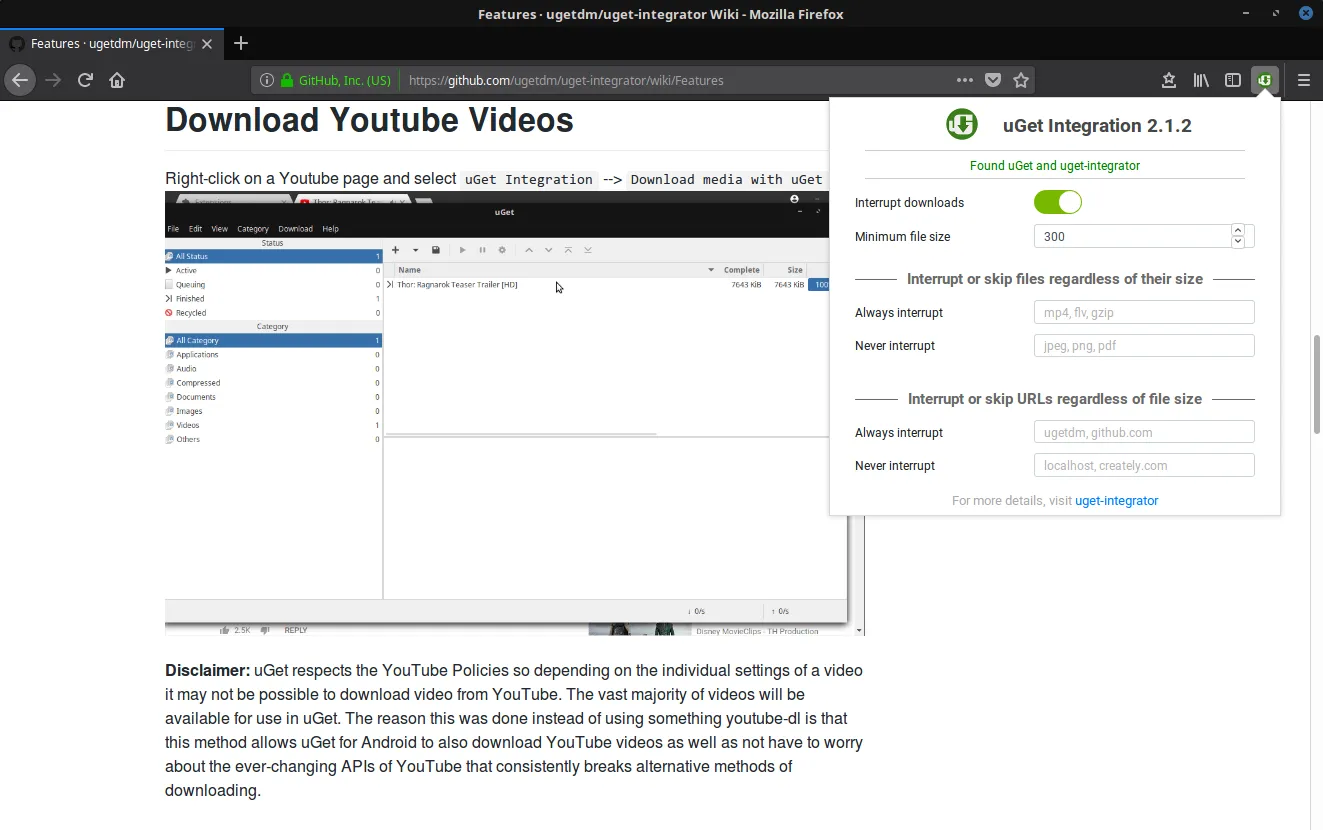Open uGet download properties gear icon
Image resolution: width=1323 pixels, height=830 pixels.
[x=503, y=250]
